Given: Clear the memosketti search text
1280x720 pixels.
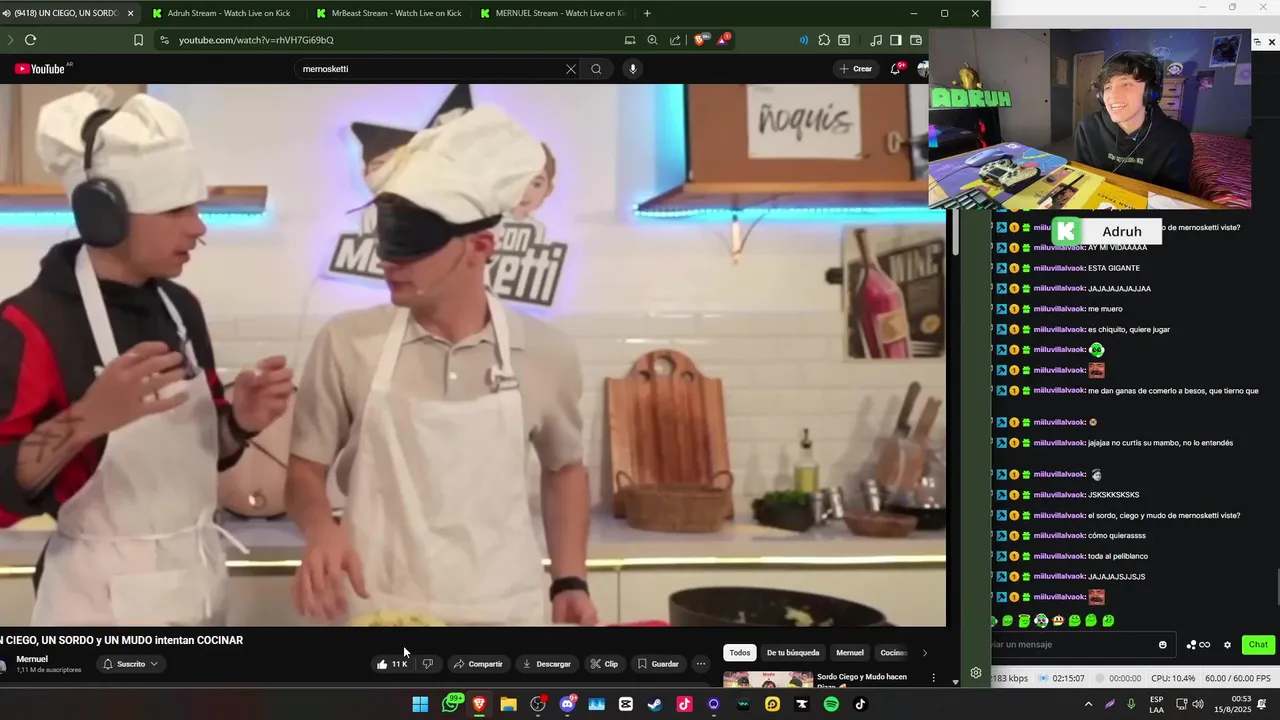Looking at the screenshot, I should coord(571,69).
